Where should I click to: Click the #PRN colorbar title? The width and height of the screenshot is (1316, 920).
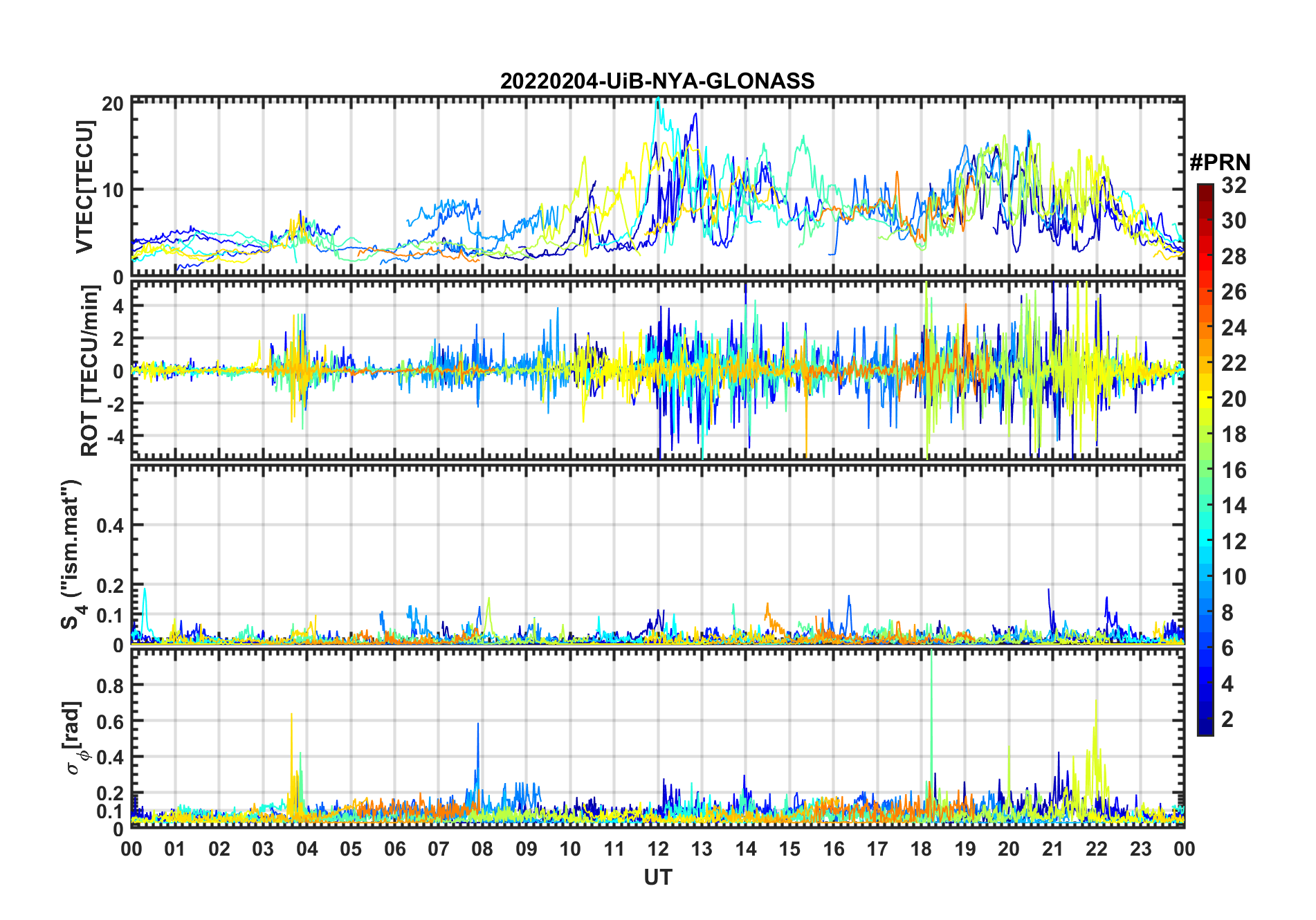[x=1220, y=163]
